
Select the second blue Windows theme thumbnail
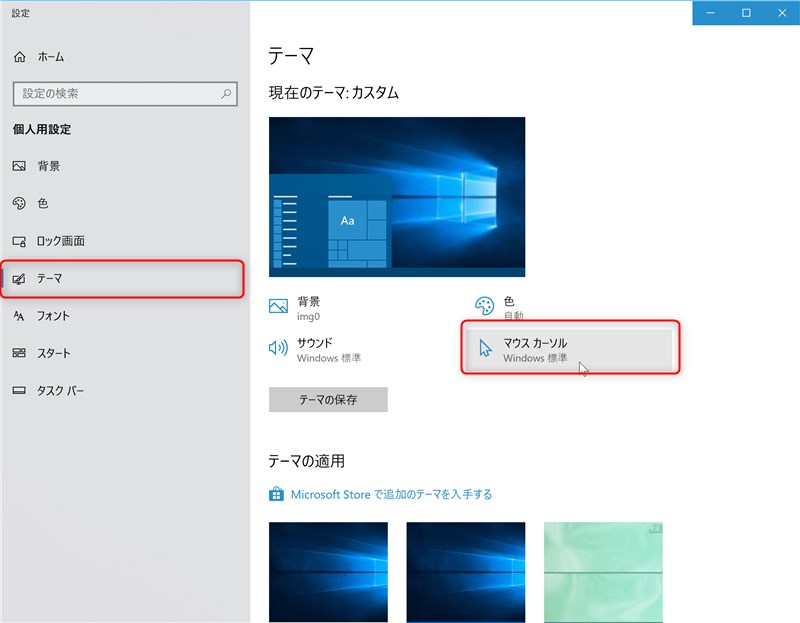coord(465,572)
